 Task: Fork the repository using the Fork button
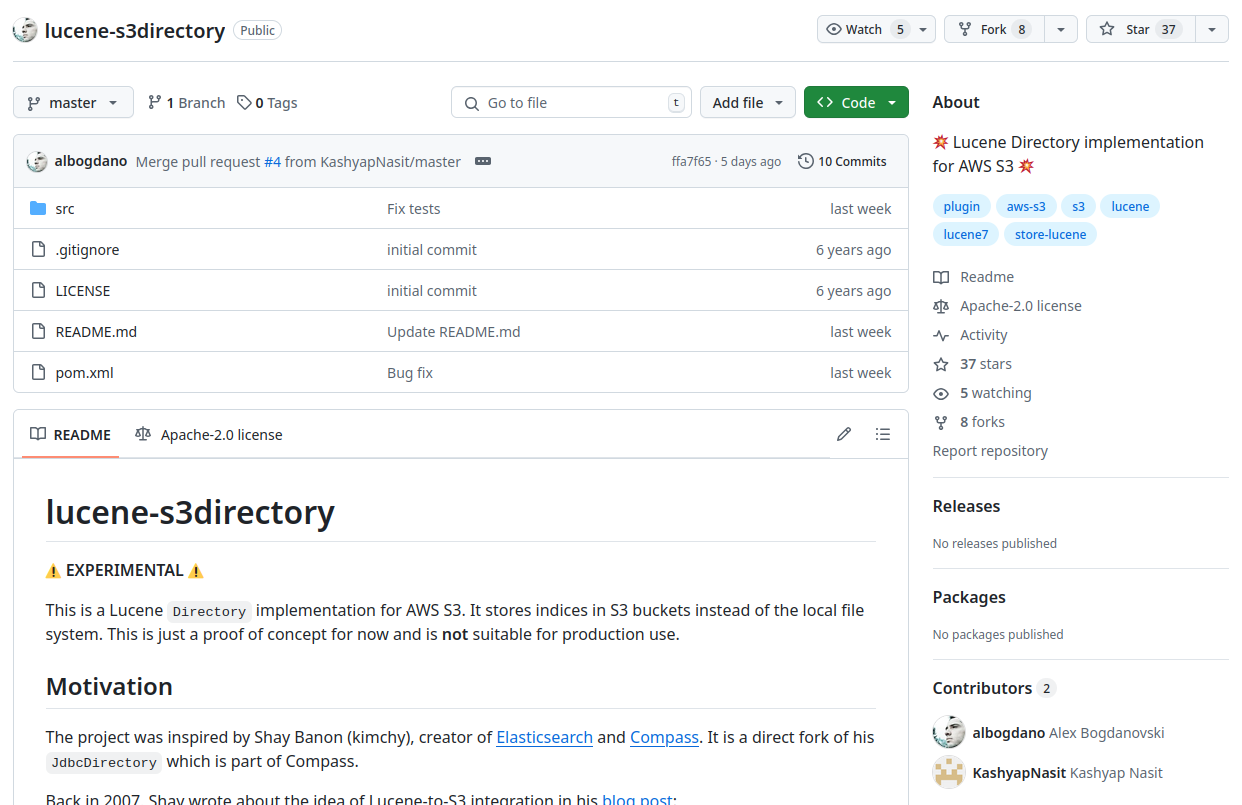pyautogui.click(x=994, y=29)
